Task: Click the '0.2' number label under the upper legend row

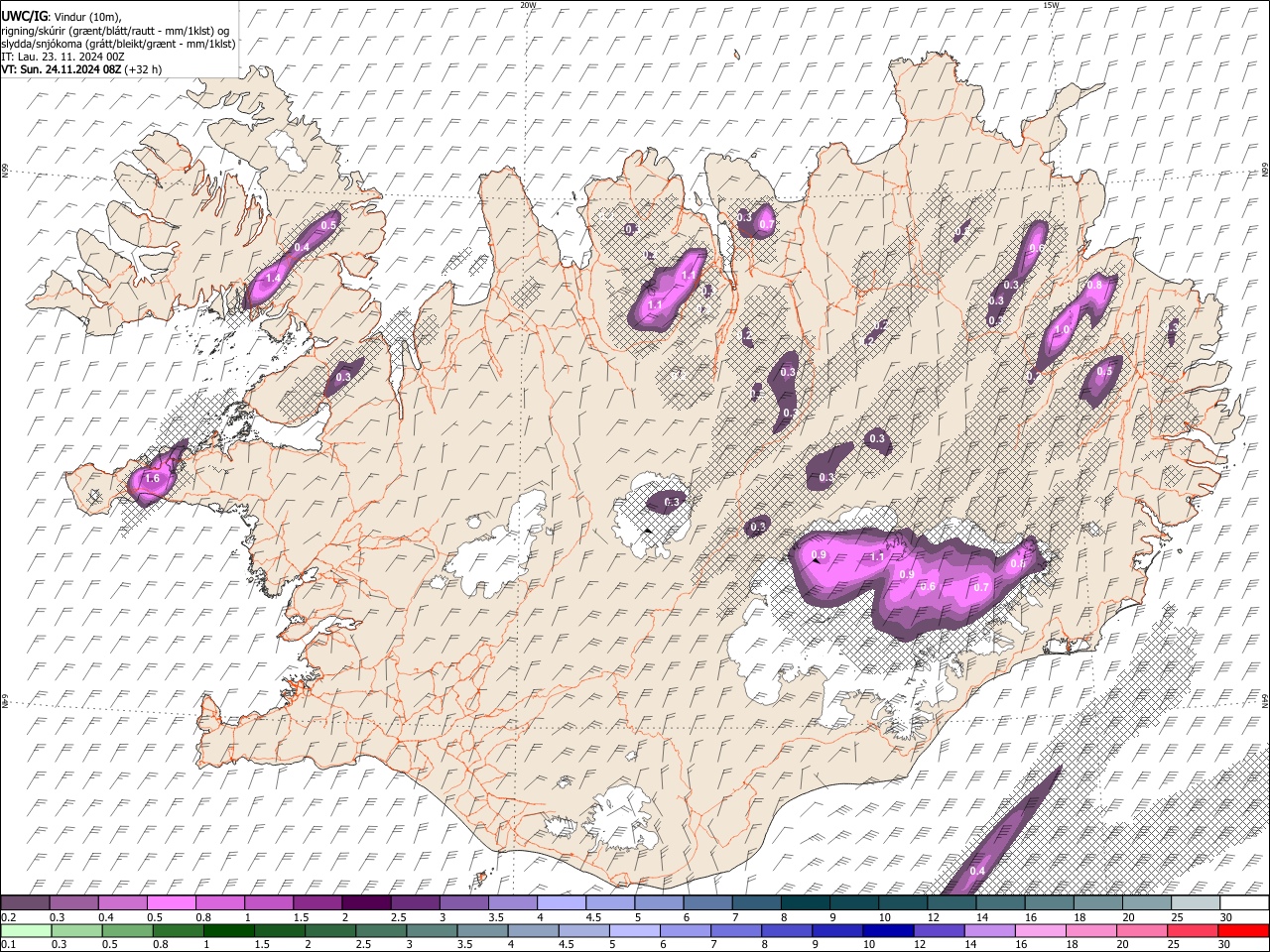Action: [8, 917]
